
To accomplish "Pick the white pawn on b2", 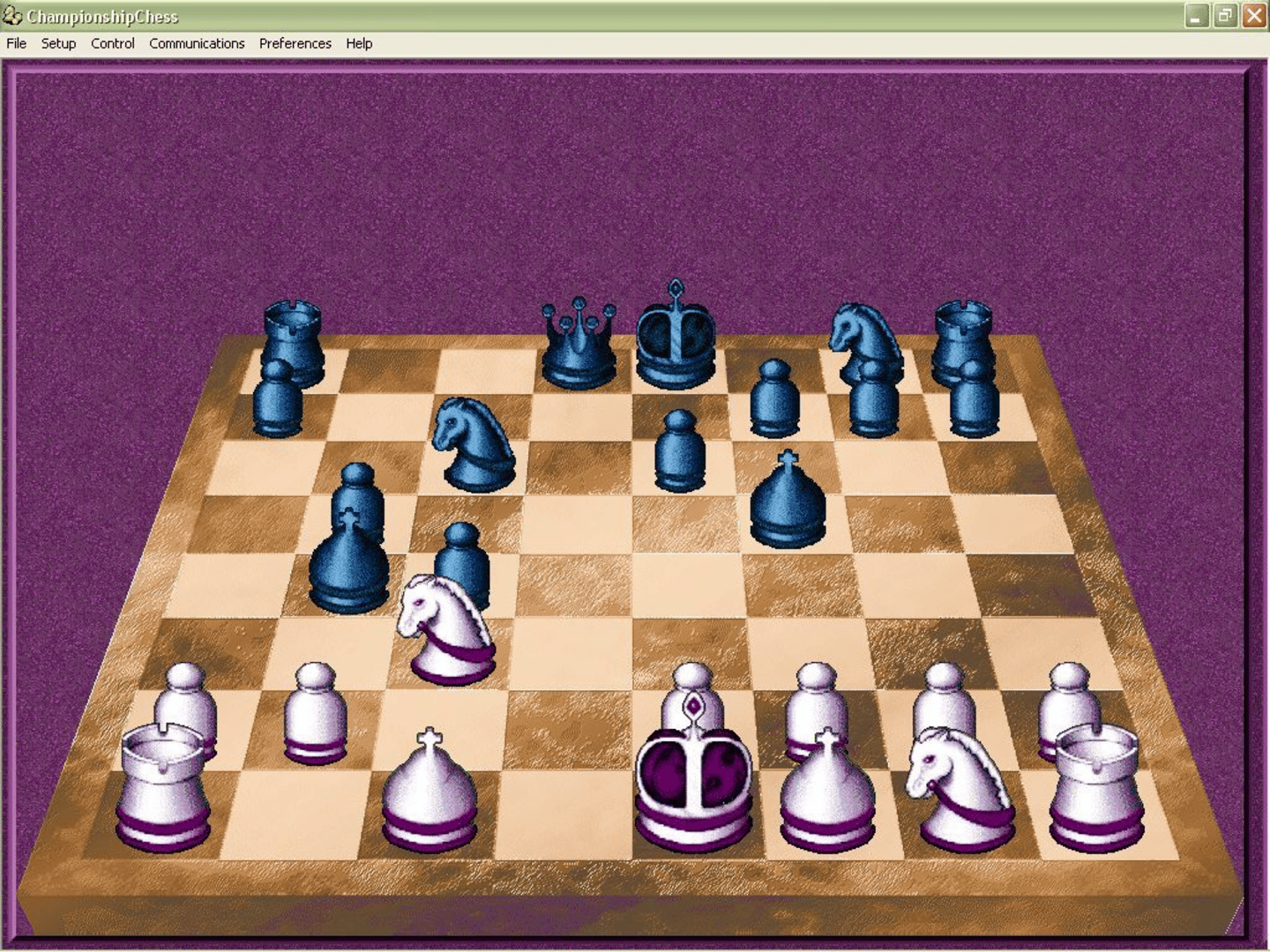I will pyautogui.click(x=316, y=713).
